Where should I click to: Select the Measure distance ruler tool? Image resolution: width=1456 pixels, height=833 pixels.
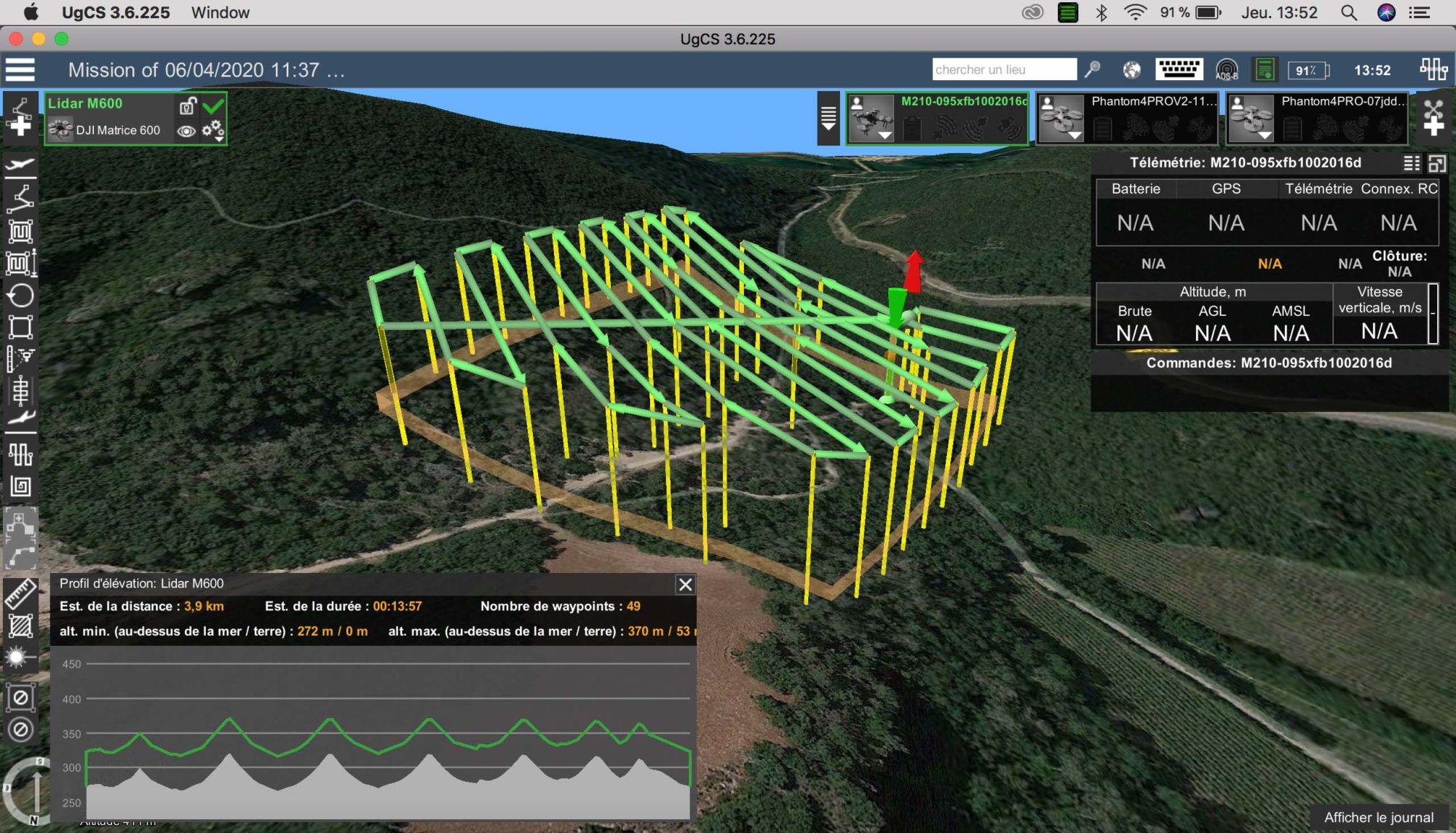pyautogui.click(x=20, y=594)
